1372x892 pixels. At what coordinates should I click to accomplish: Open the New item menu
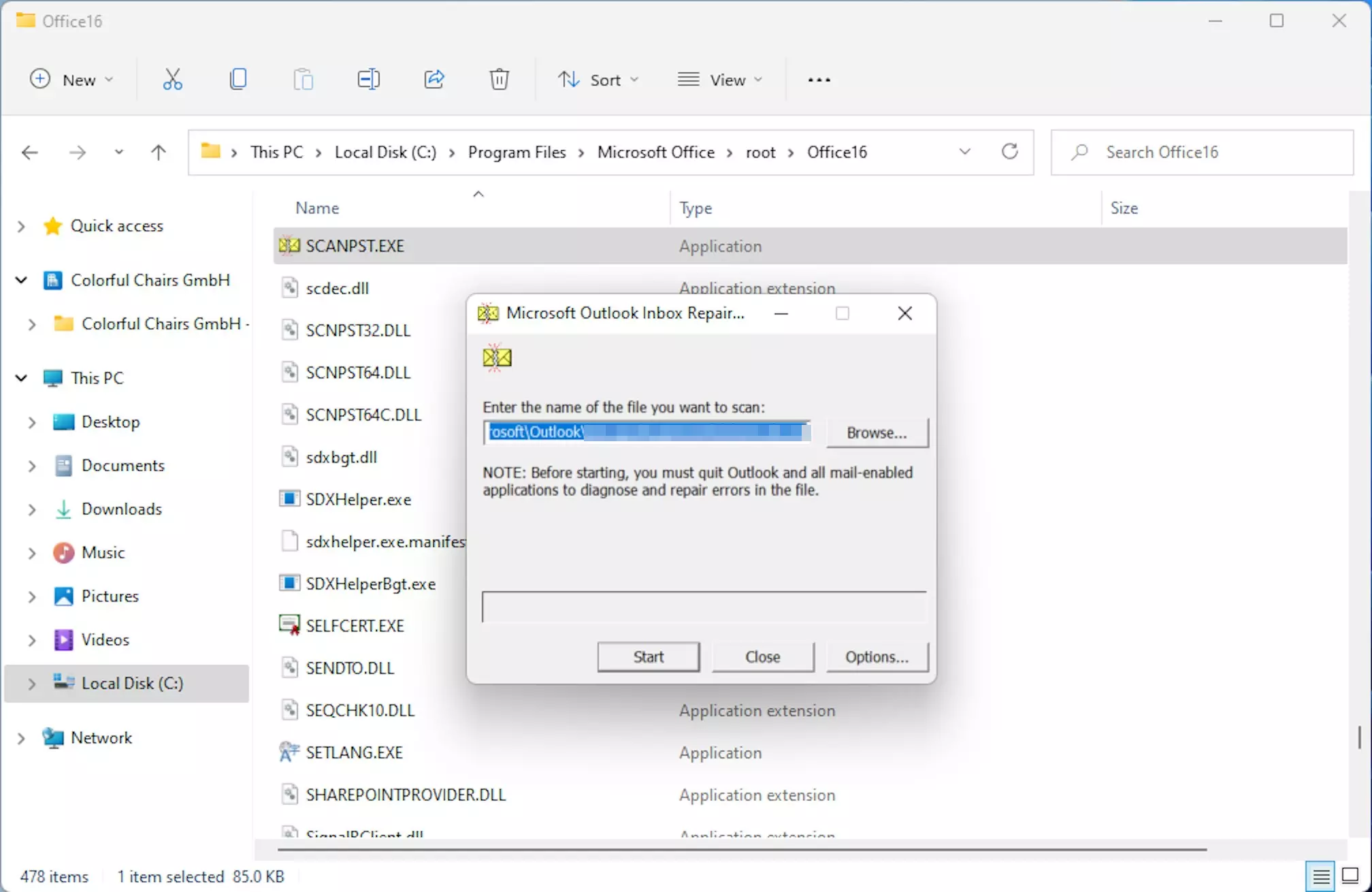click(x=71, y=80)
